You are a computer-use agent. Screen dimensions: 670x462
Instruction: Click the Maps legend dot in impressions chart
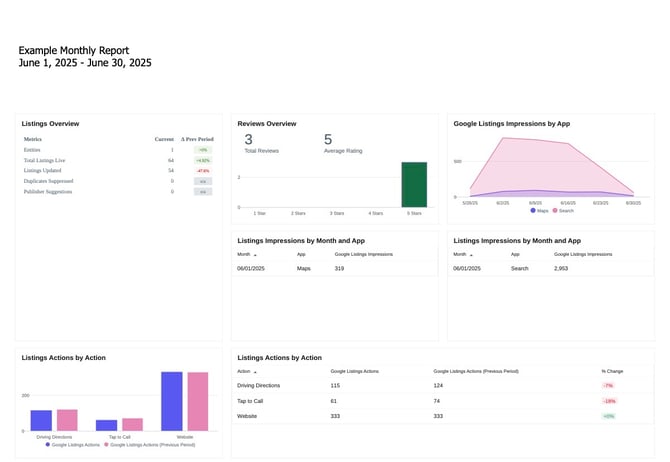coord(533,211)
